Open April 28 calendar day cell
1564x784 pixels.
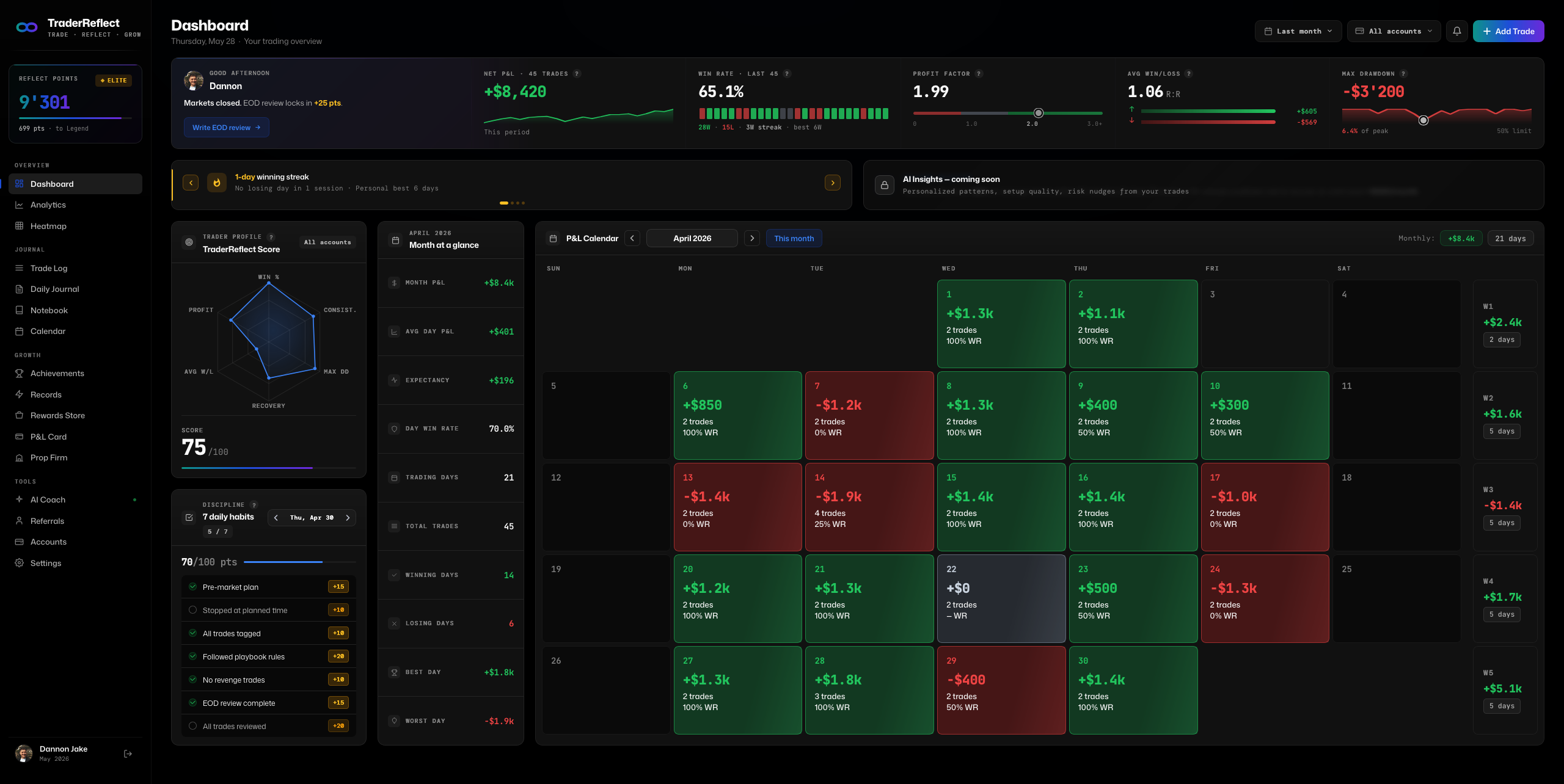869,690
